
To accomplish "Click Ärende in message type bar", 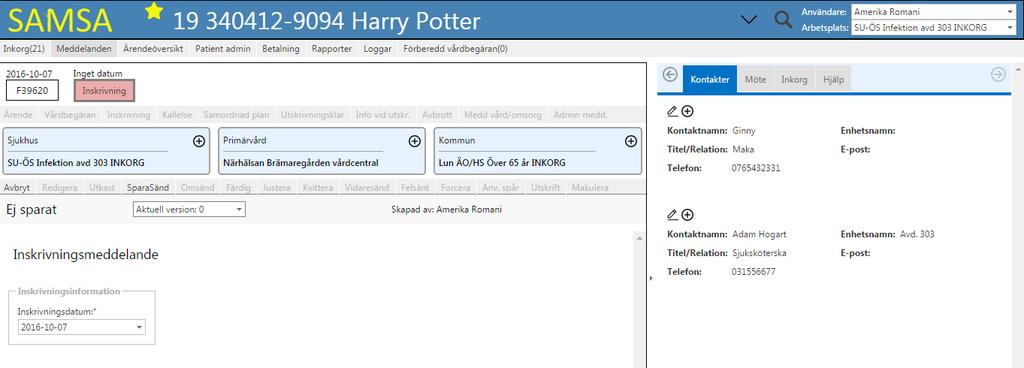I will point(18,115).
